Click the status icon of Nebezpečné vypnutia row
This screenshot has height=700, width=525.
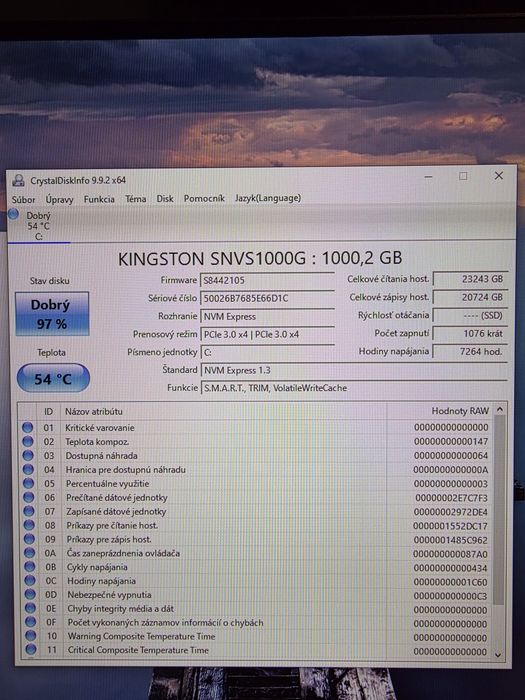click(x=30, y=594)
